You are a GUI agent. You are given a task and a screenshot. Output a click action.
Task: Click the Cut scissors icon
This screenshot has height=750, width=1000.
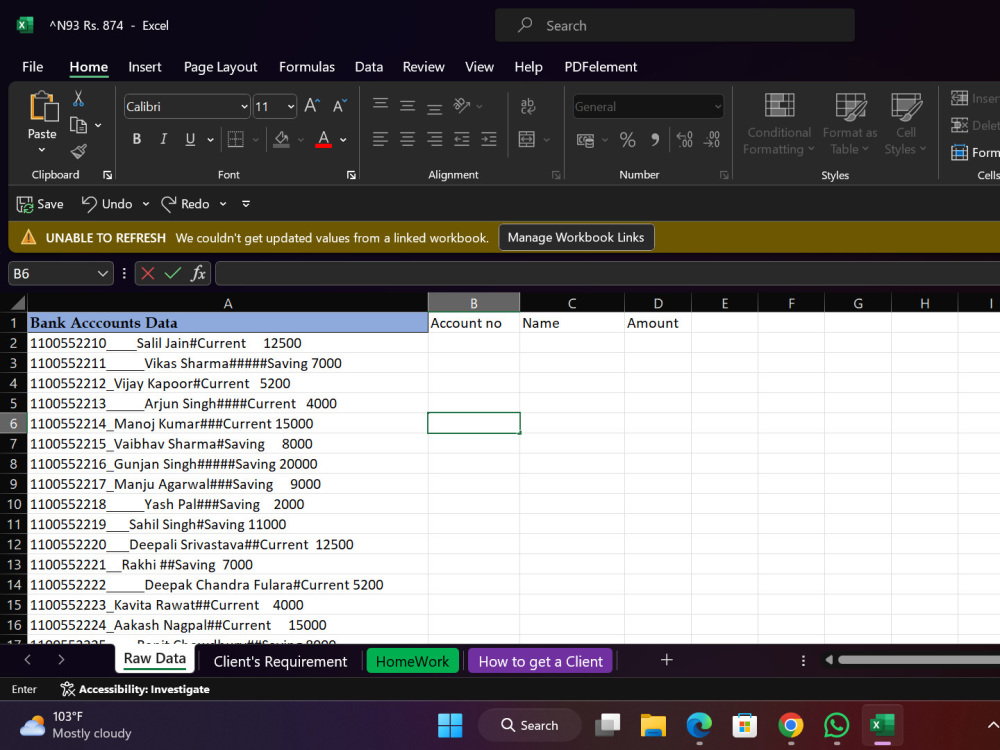[78, 98]
